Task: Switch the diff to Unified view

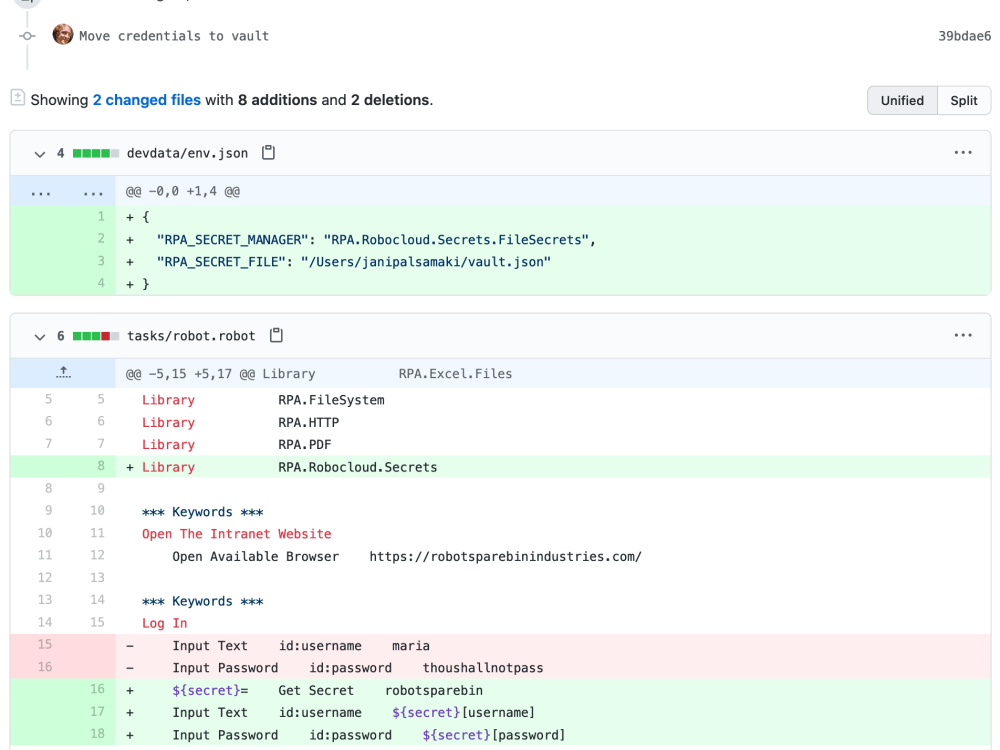Action: tap(902, 100)
